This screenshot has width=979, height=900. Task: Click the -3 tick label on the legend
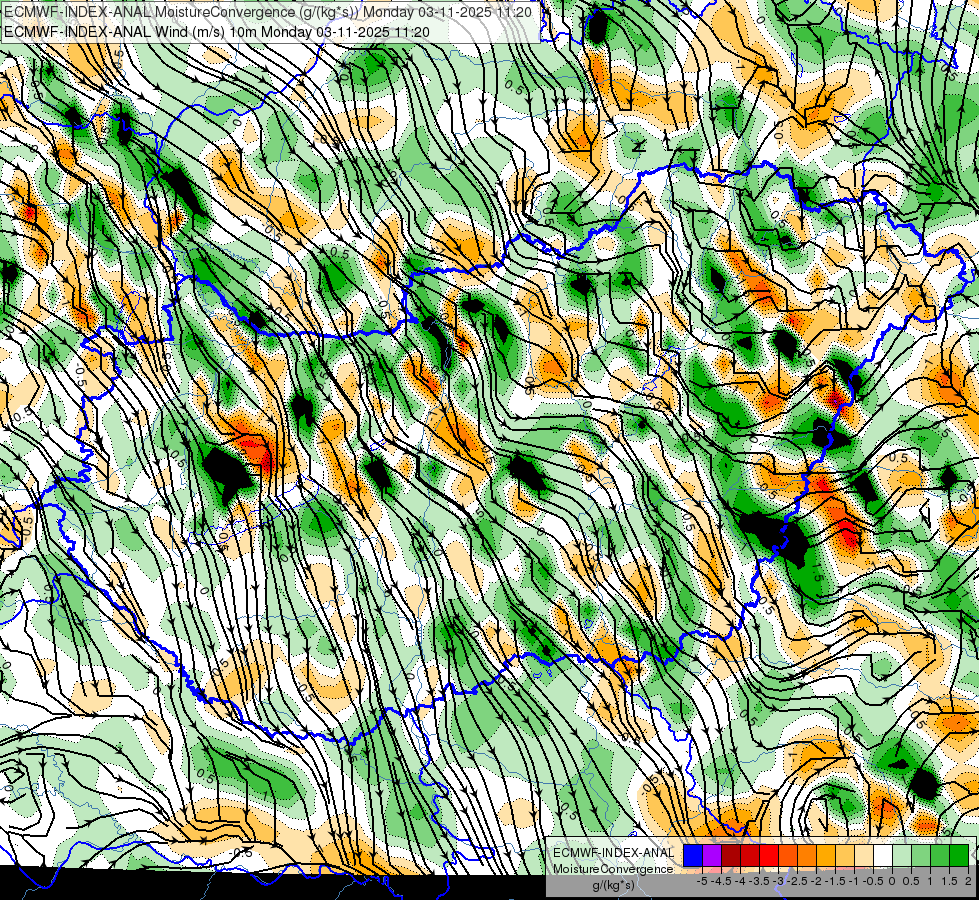click(778, 881)
